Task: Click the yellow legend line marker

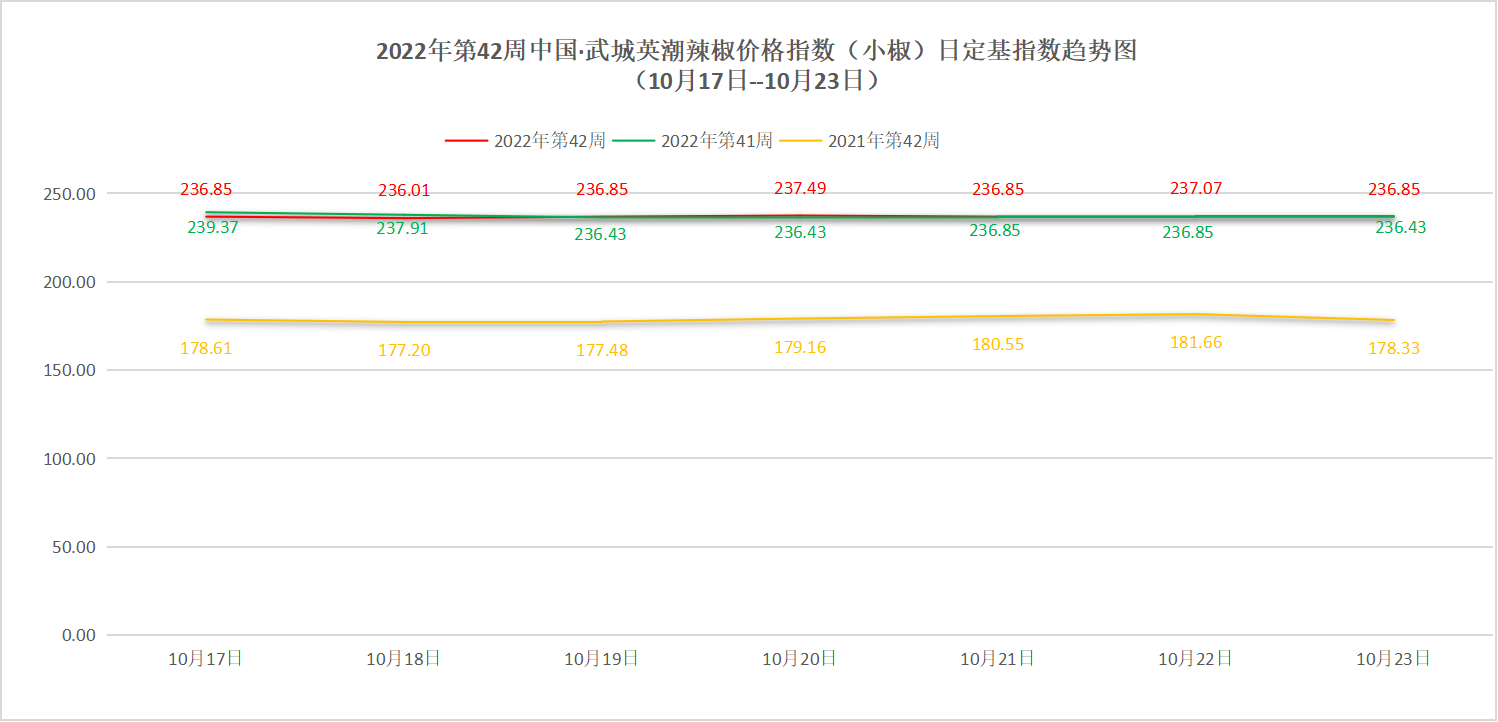Action: click(800, 141)
